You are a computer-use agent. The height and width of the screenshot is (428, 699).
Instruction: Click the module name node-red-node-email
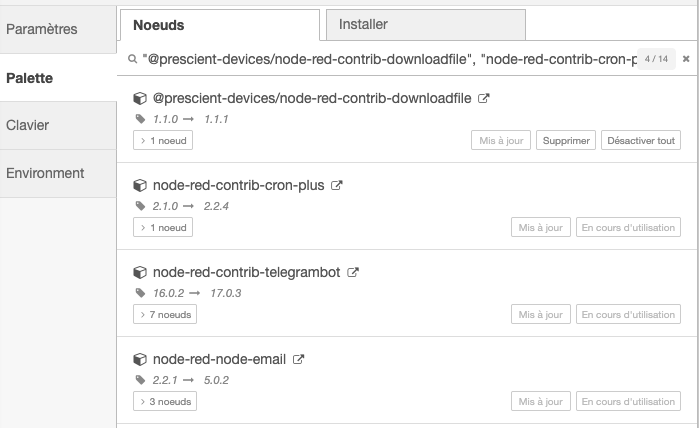(x=219, y=359)
